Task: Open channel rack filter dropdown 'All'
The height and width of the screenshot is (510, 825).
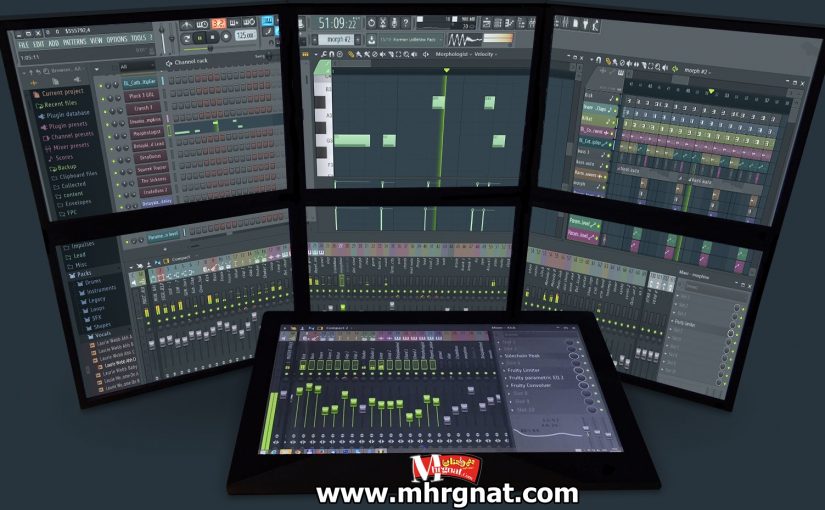Action: click(x=136, y=67)
